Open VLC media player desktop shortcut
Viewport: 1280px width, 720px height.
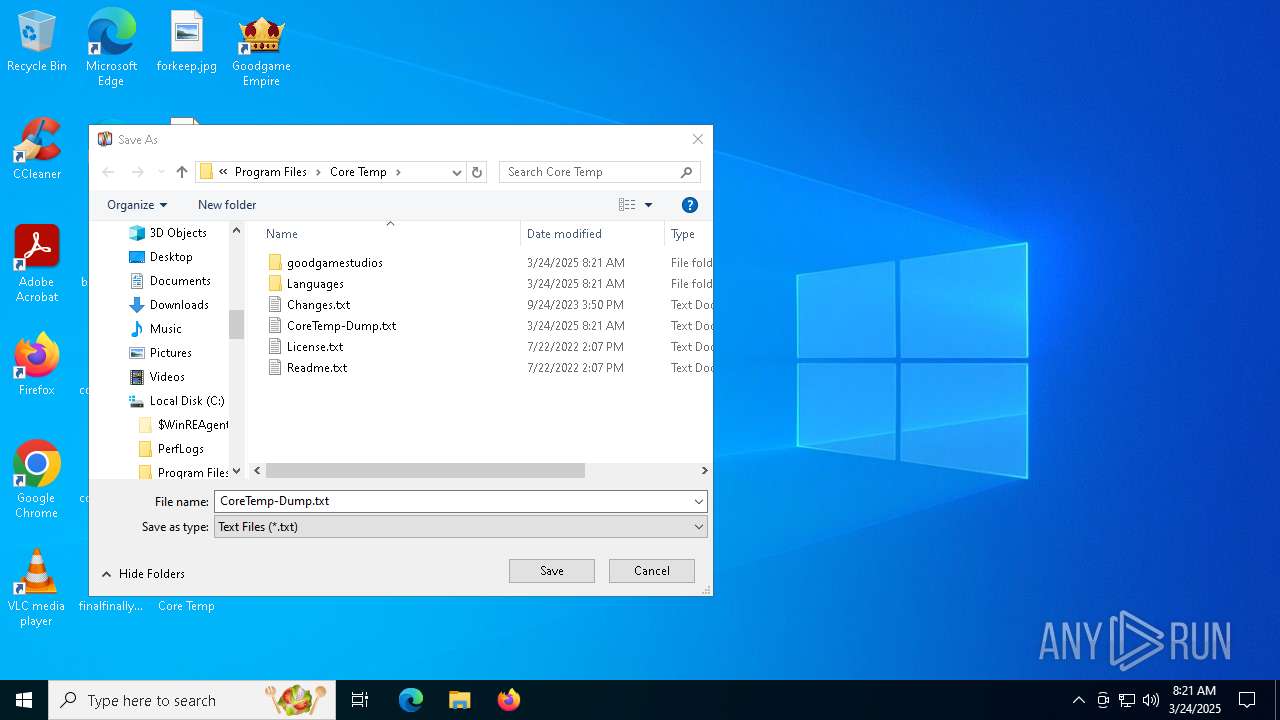37,588
